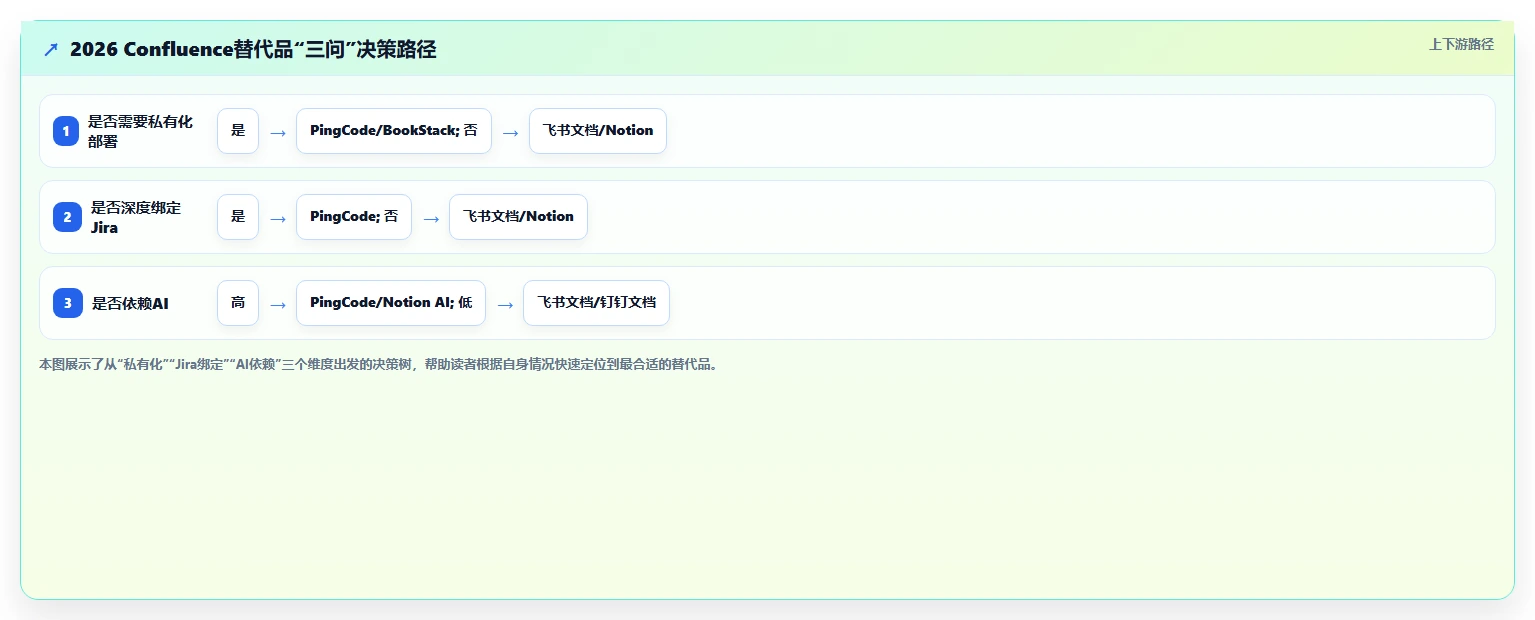Click the question 是否深度绑定Jira
Screen dimensions: 1535x620
[136, 217]
